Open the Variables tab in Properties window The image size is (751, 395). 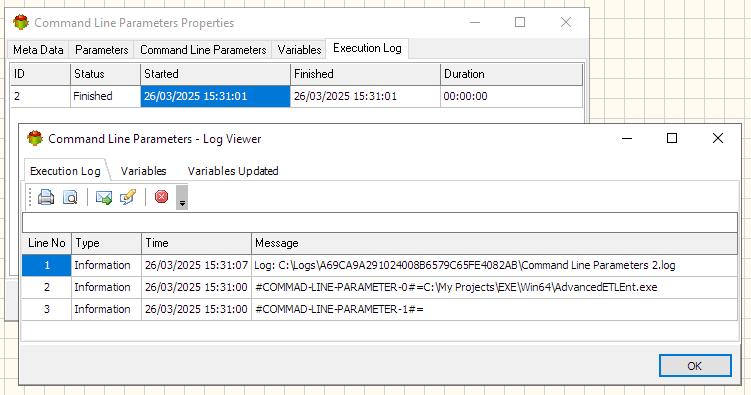coord(299,50)
